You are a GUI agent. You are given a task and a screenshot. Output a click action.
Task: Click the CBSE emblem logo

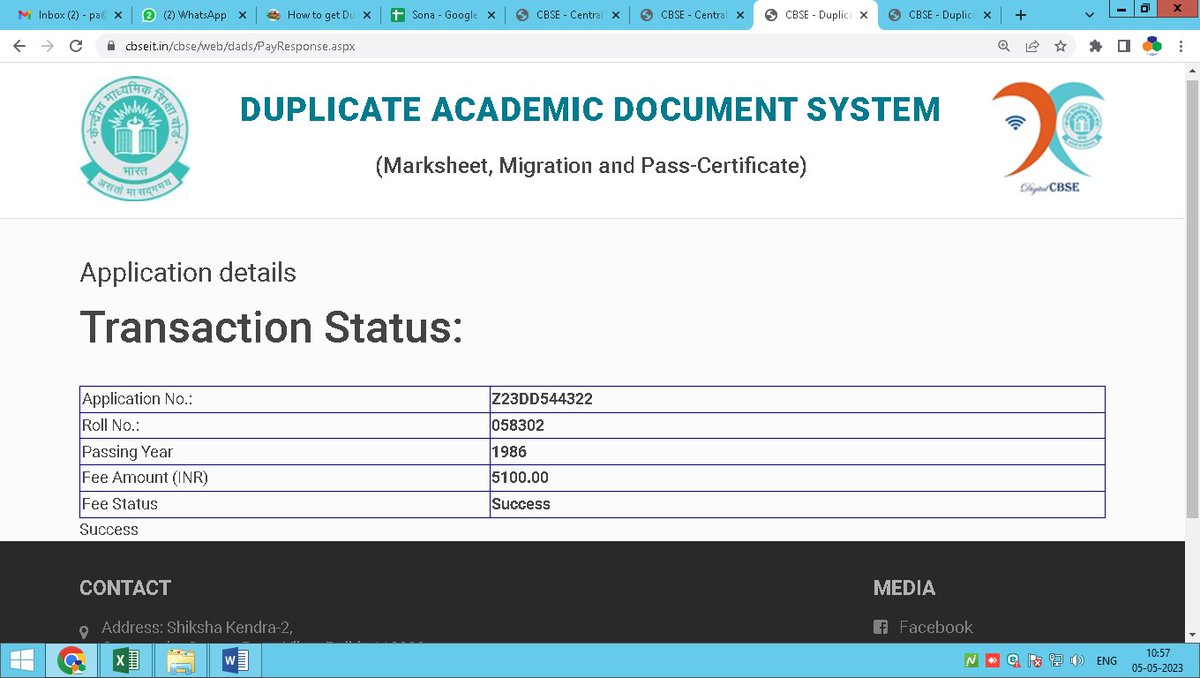point(135,137)
